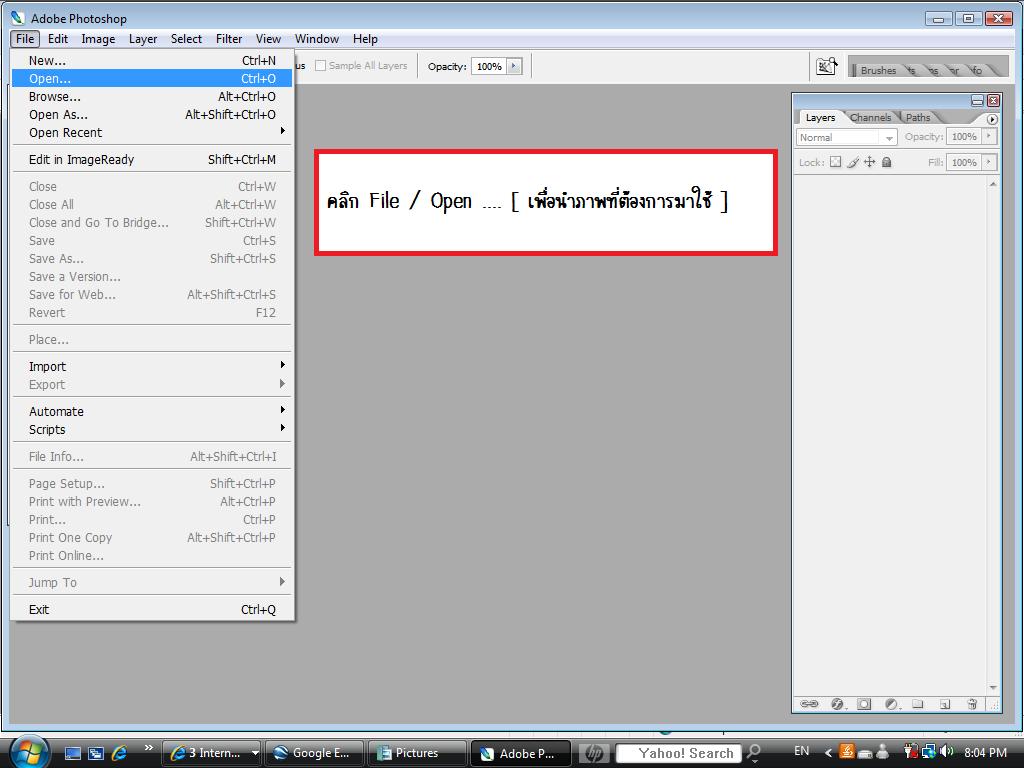
Task: Open the Layers panel flyout menu arrow
Action: (x=992, y=119)
